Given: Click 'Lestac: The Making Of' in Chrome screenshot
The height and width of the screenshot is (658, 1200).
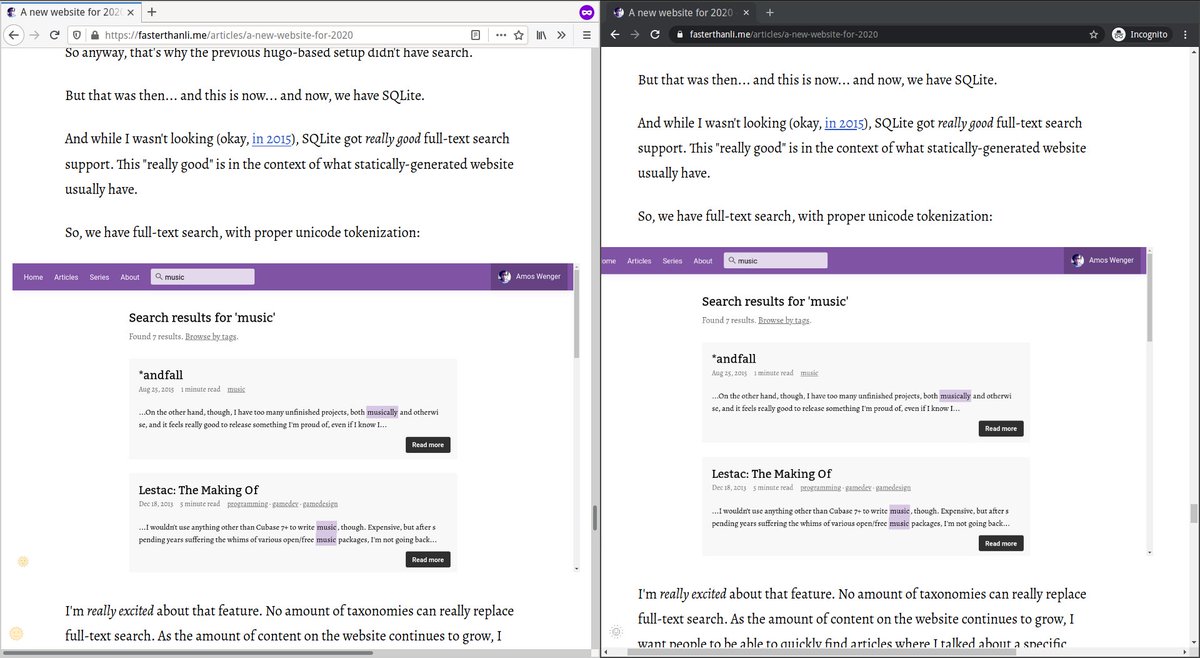Looking at the screenshot, I should click(x=771, y=473).
